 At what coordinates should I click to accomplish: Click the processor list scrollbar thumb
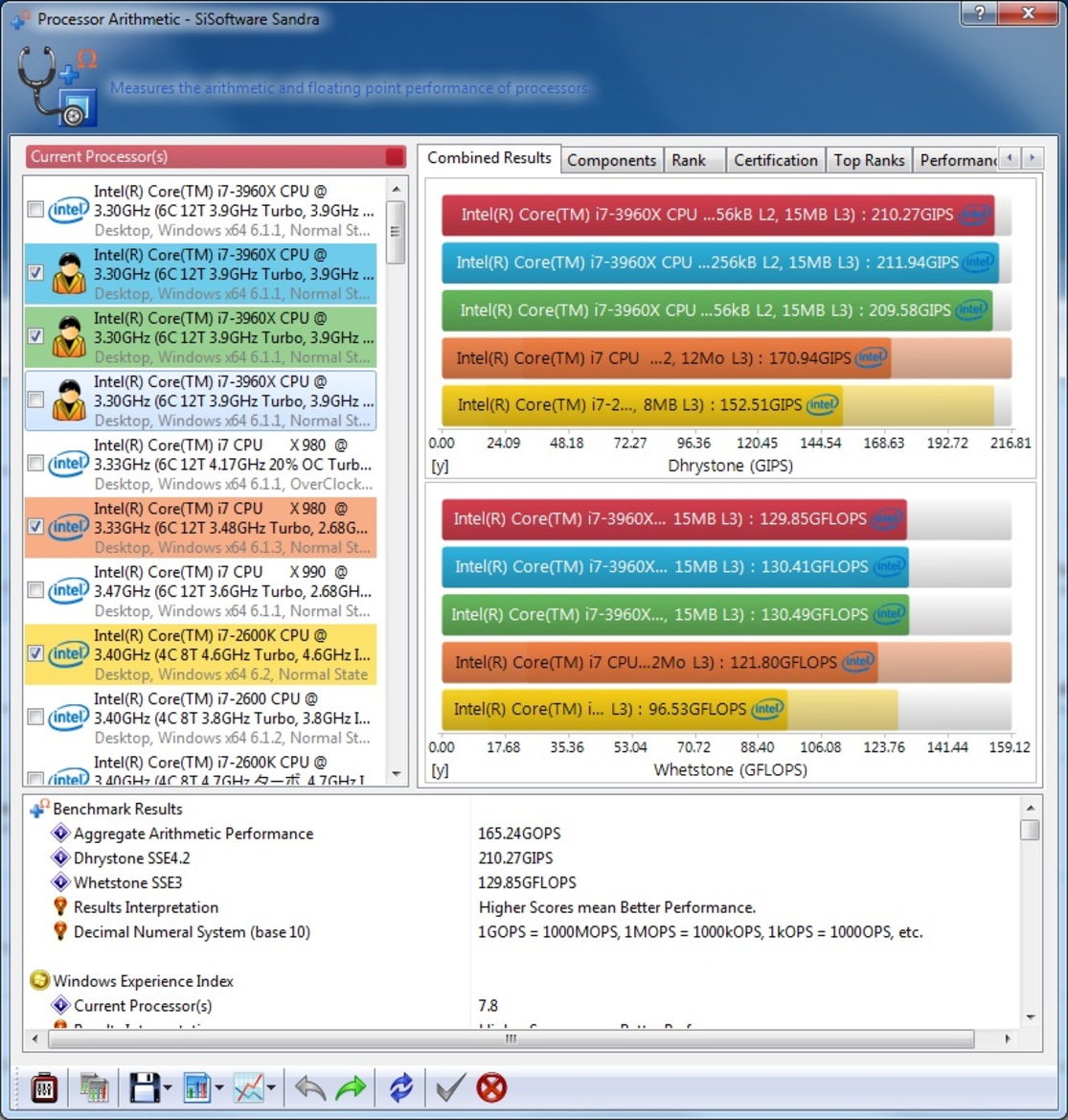(x=397, y=232)
